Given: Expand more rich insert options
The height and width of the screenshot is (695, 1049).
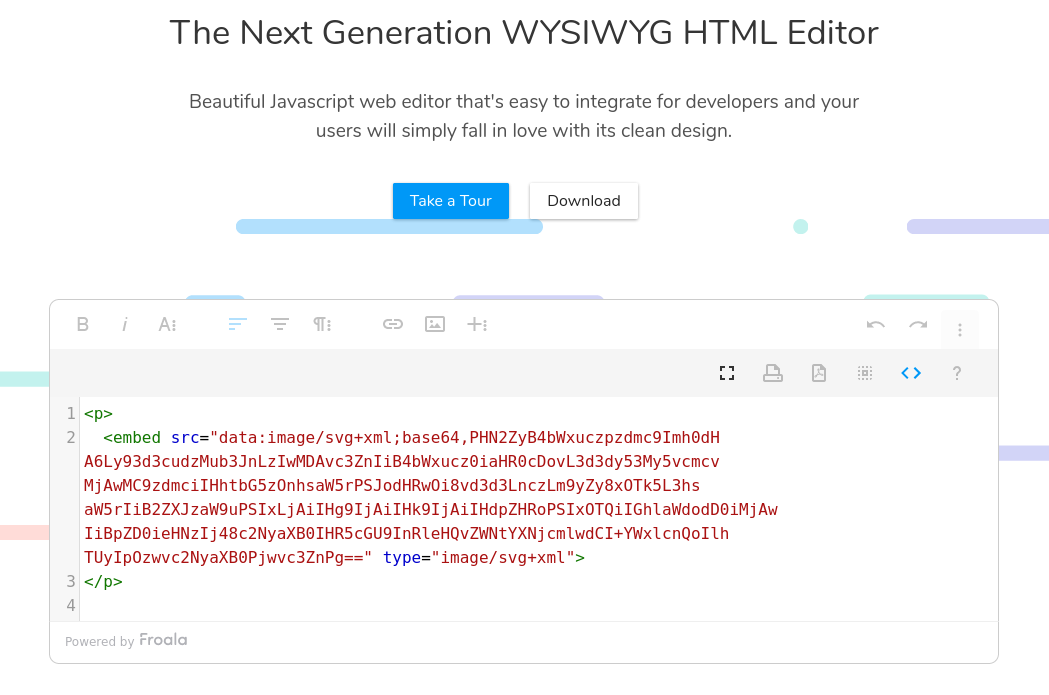Looking at the screenshot, I should 477,324.
